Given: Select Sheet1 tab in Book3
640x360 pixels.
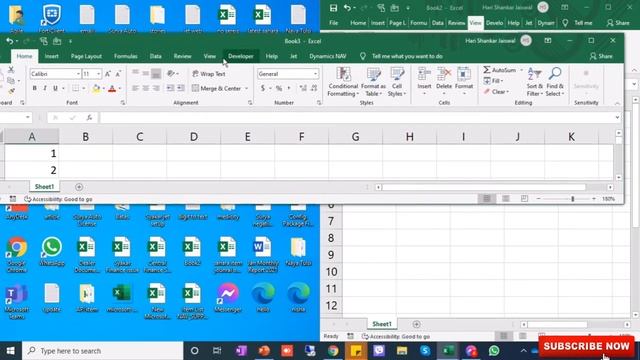Looking at the screenshot, I should tap(44, 187).
